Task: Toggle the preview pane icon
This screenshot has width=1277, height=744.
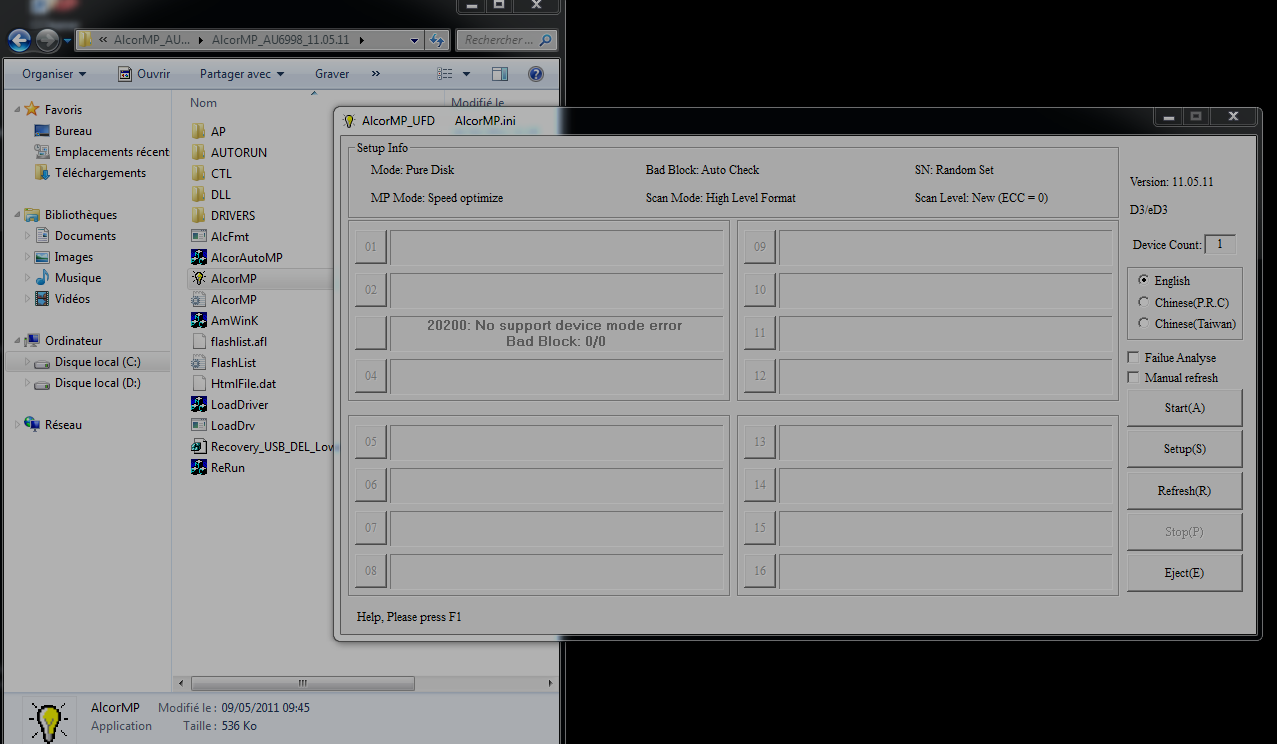Action: (x=500, y=74)
